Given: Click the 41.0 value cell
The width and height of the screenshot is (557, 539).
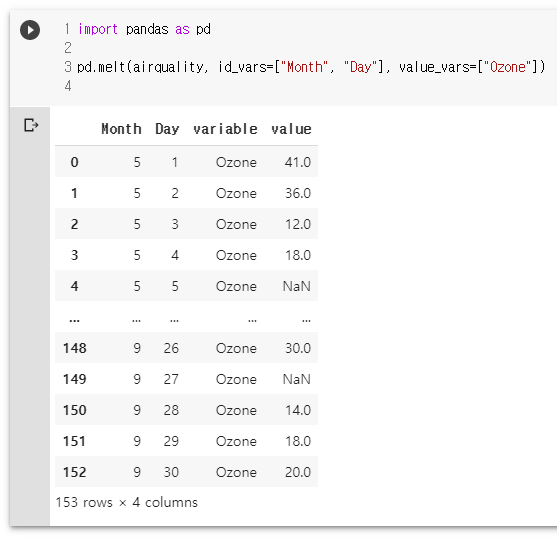Looking at the screenshot, I should pos(298,162).
